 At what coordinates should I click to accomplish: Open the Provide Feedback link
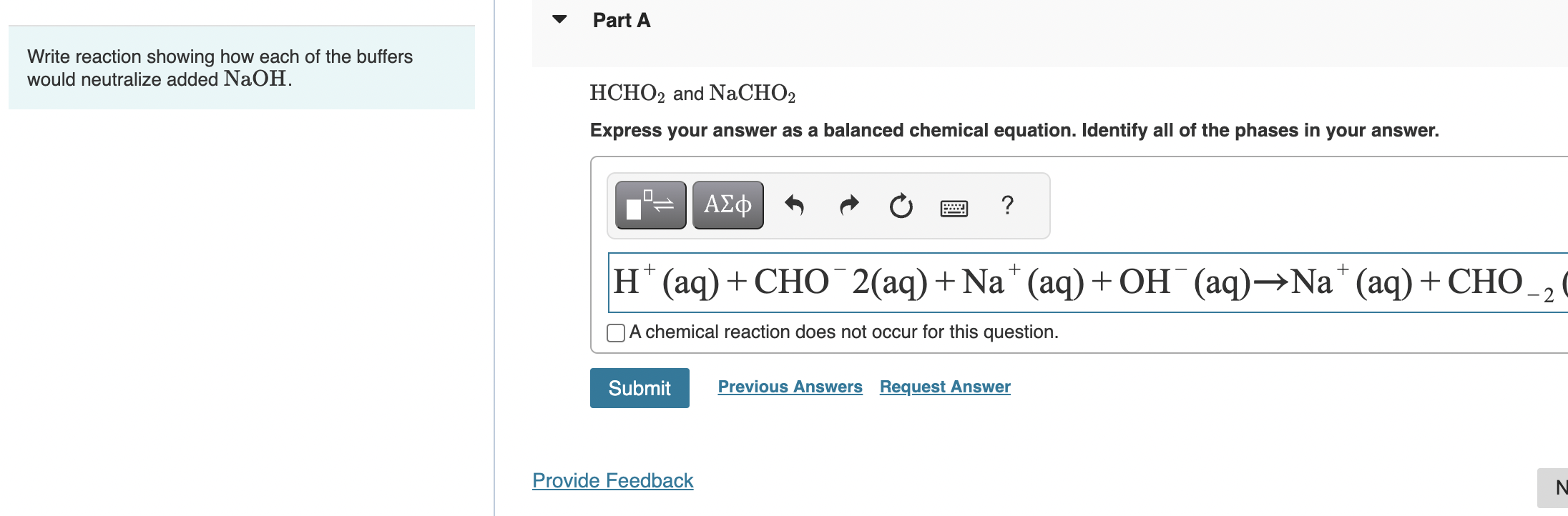[612, 480]
